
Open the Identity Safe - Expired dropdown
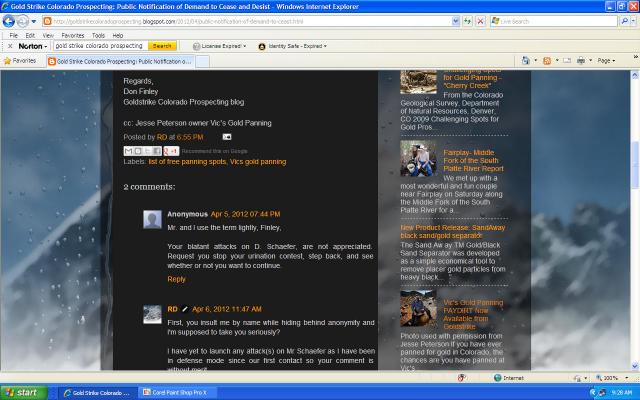(293, 46)
